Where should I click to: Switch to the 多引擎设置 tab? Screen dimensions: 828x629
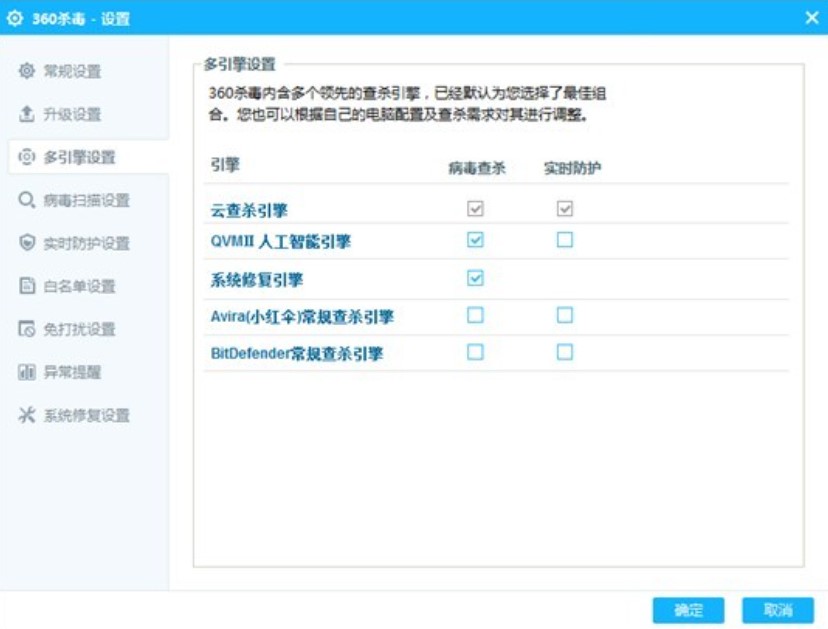pos(80,157)
